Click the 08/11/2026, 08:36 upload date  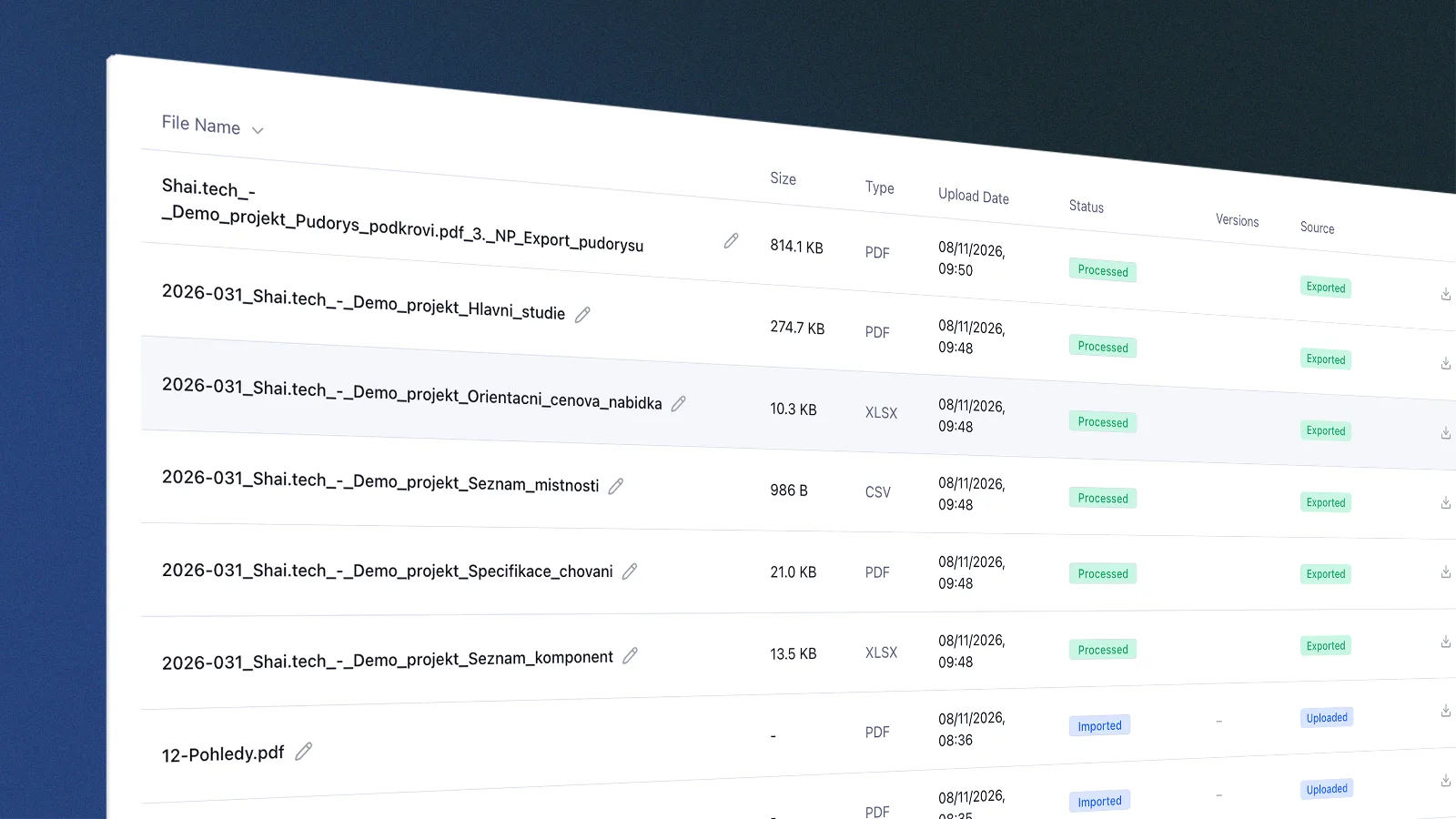[x=972, y=729]
